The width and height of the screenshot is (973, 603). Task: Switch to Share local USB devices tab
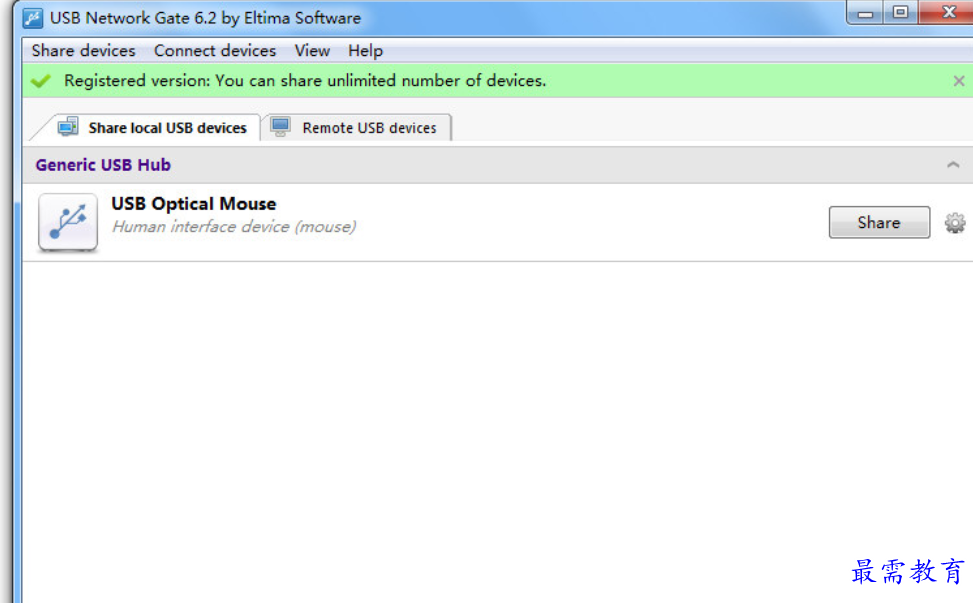tap(152, 128)
